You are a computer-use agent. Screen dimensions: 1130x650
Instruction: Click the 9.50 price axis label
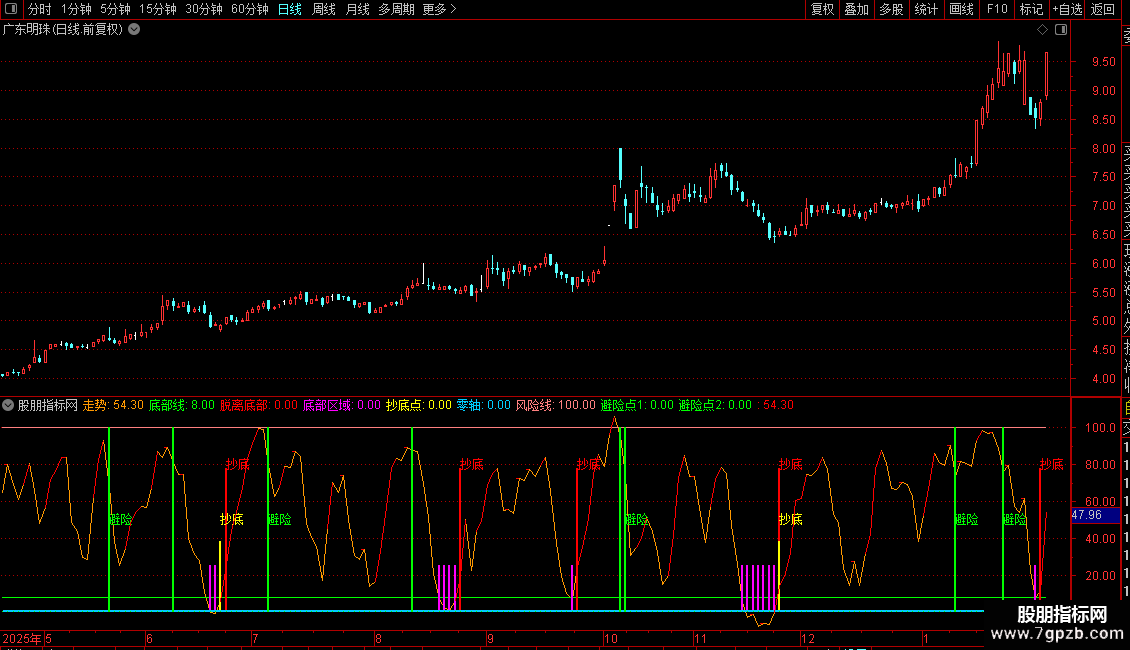[x=1104, y=62]
